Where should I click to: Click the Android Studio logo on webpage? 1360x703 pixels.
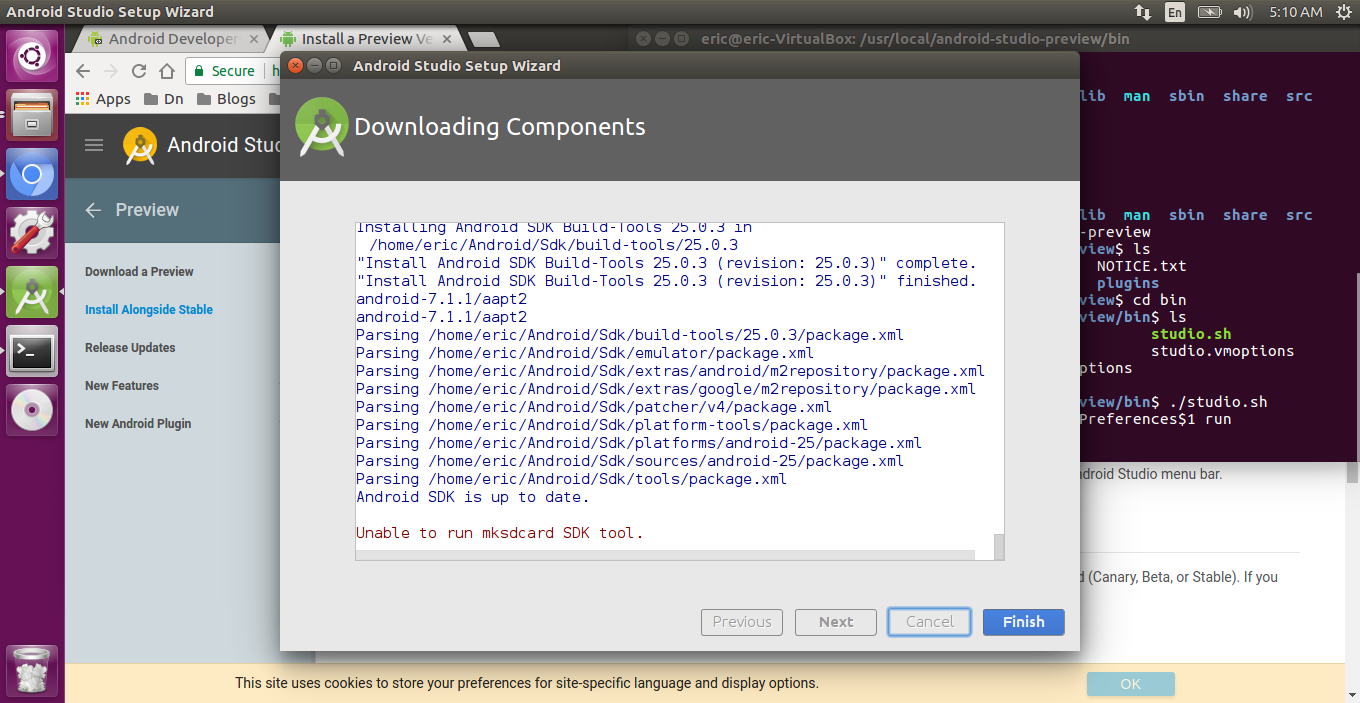tap(139, 146)
